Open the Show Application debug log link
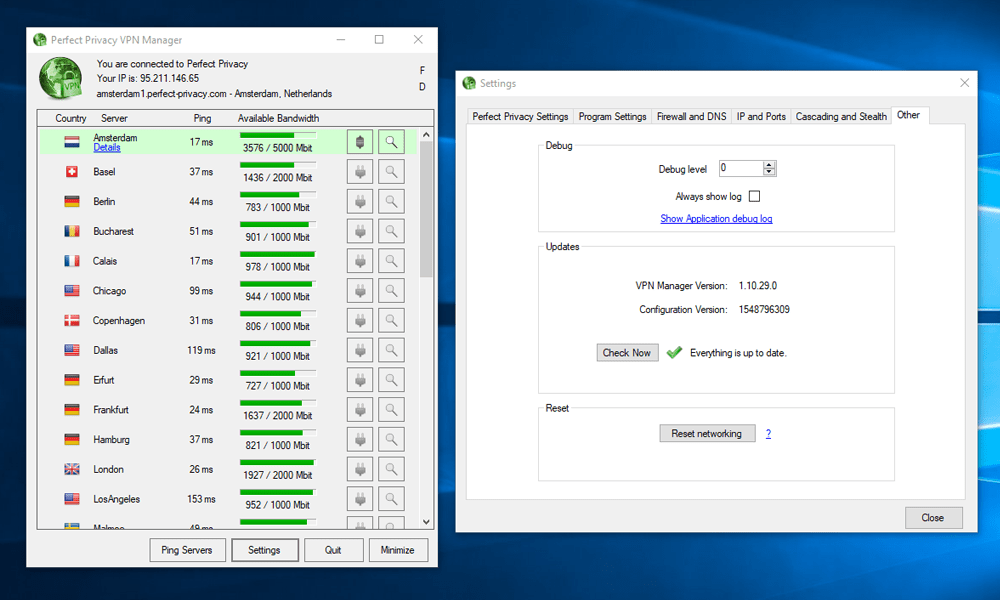The width and height of the screenshot is (1000, 600). [x=716, y=219]
